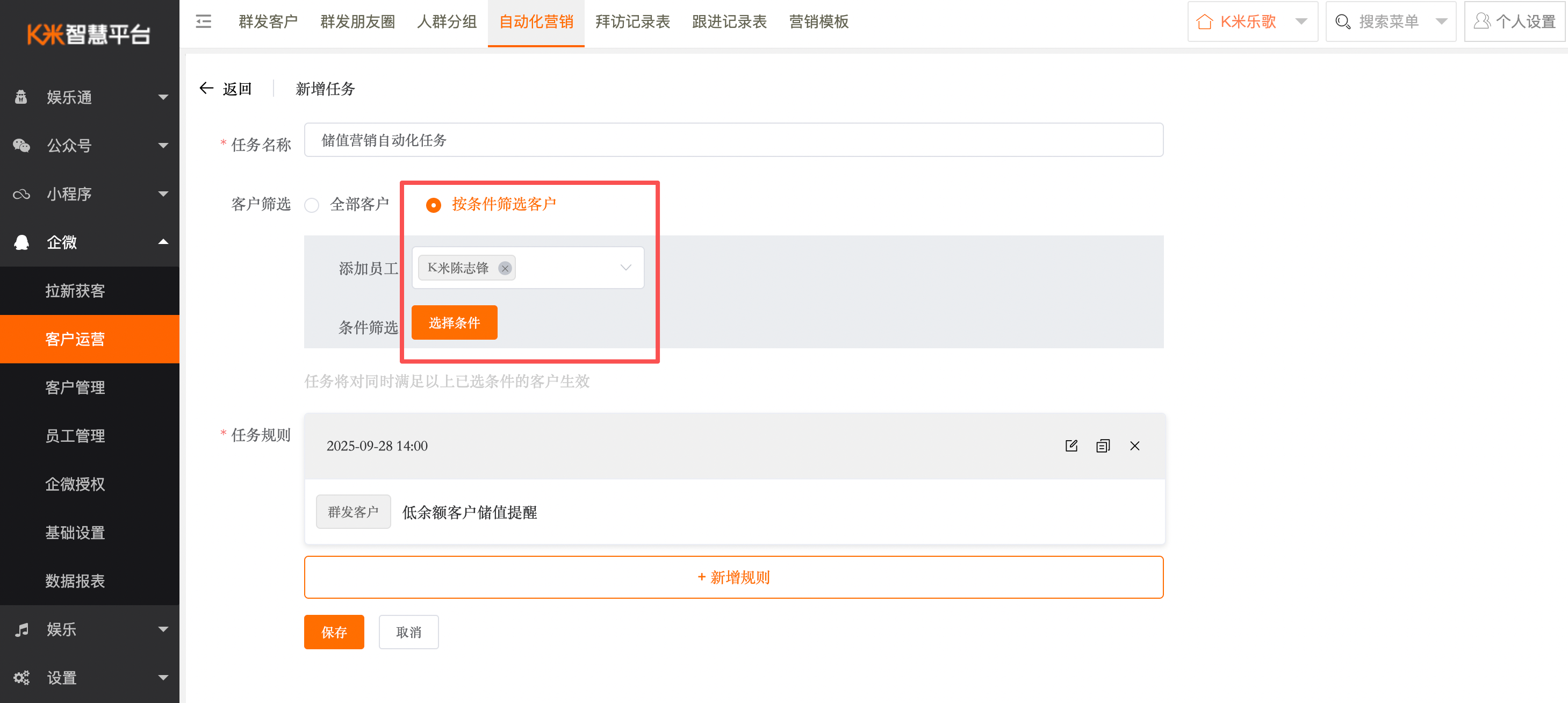Open the 添加员工 employee dropdown
1568x703 pixels.
625,268
